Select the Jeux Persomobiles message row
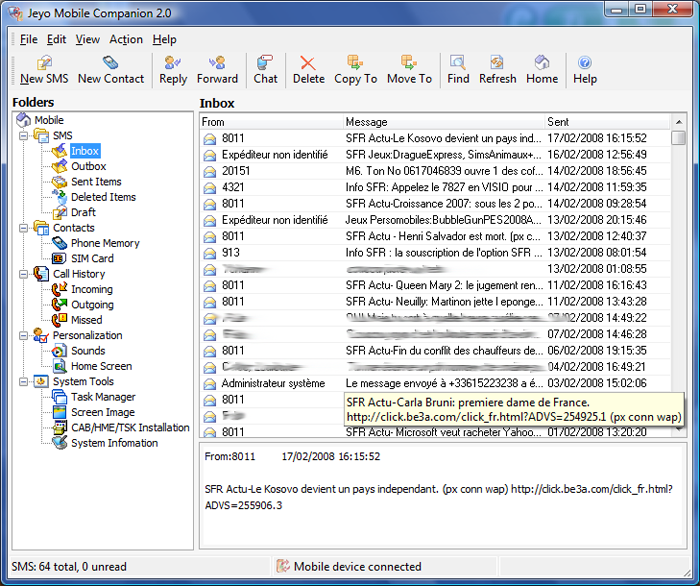Screen dimensions: 700x586 pyautogui.click(x=435, y=220)
